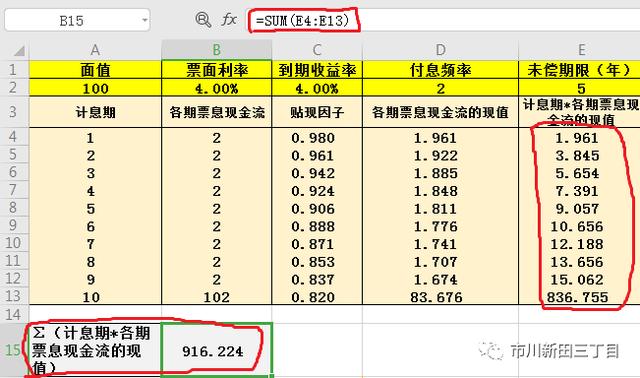Click cell C3 labeled 贴现因子
This screenshot has height=378, width=640.
pos(317,112)
